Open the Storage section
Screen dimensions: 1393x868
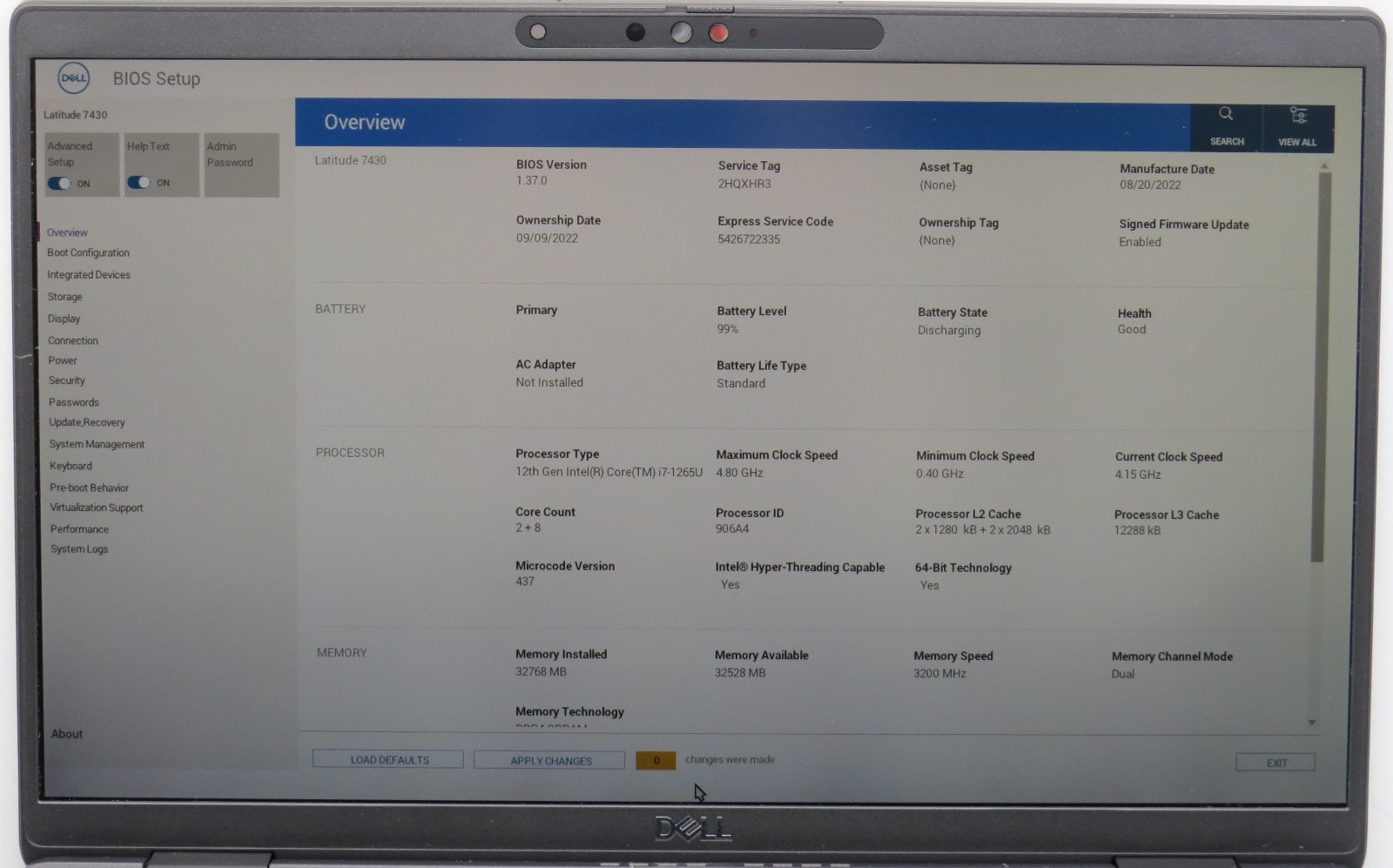tap(65, 297)
